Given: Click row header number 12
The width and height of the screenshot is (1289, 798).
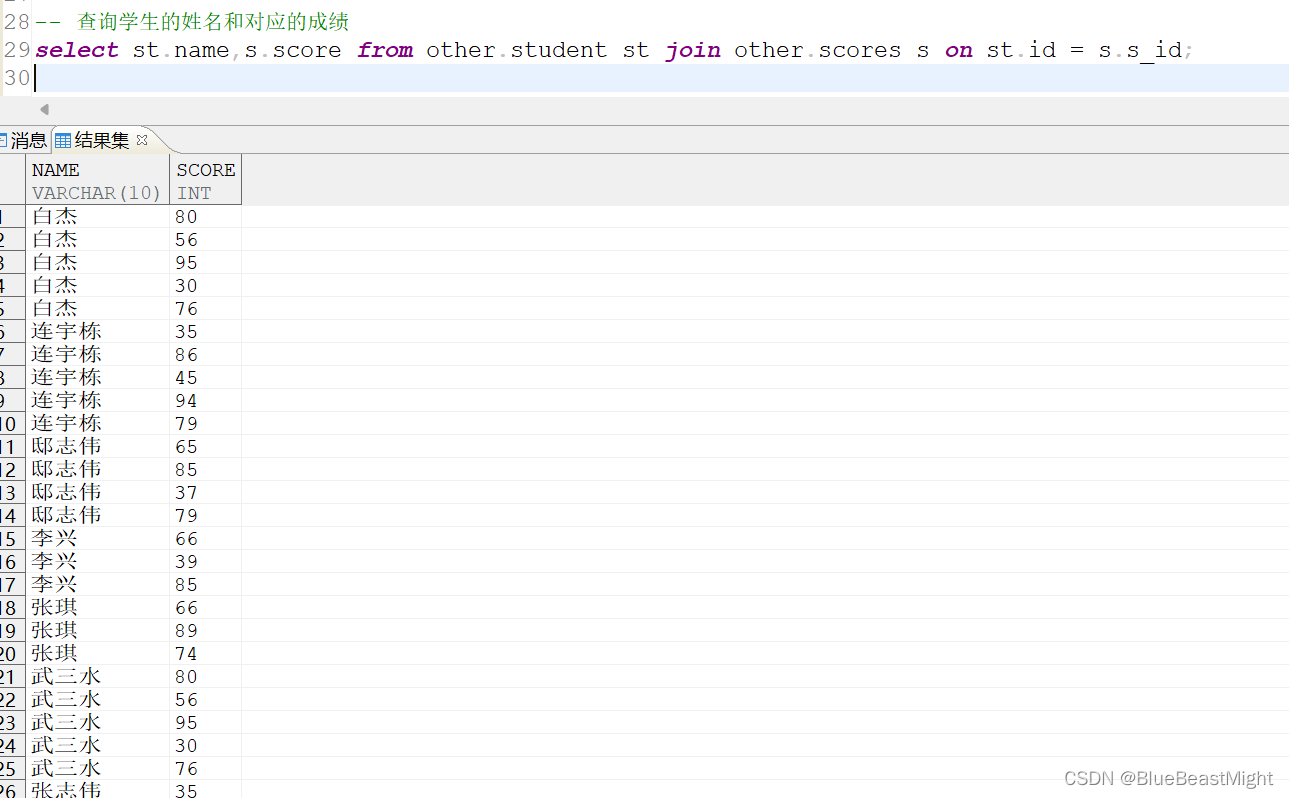Looking at the screenshot, I should [x=12, y=469].
